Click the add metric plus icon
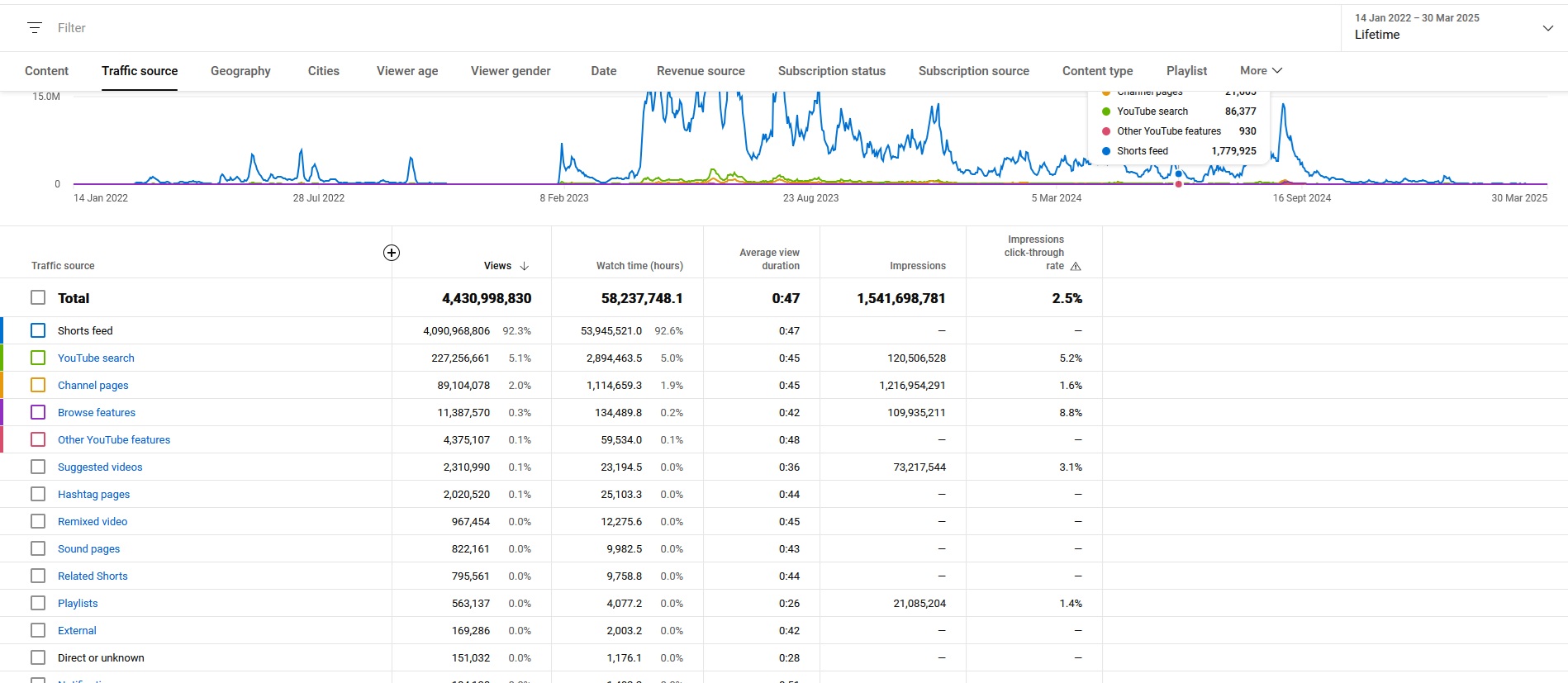This screenshot has width=1568, height=683. coord(392,253)
